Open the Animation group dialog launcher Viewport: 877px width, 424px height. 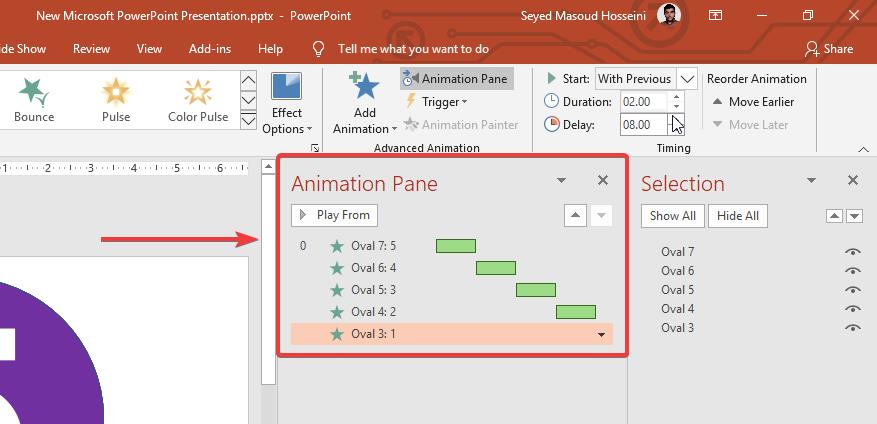click(315, 148)
